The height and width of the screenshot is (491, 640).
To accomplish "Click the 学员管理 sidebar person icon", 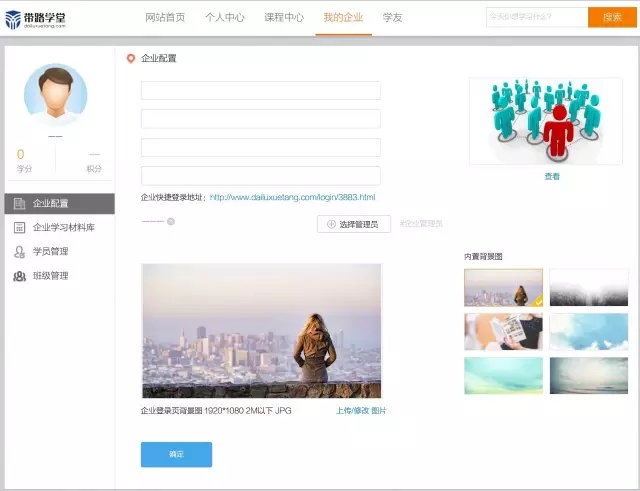I will click(19, 252).
